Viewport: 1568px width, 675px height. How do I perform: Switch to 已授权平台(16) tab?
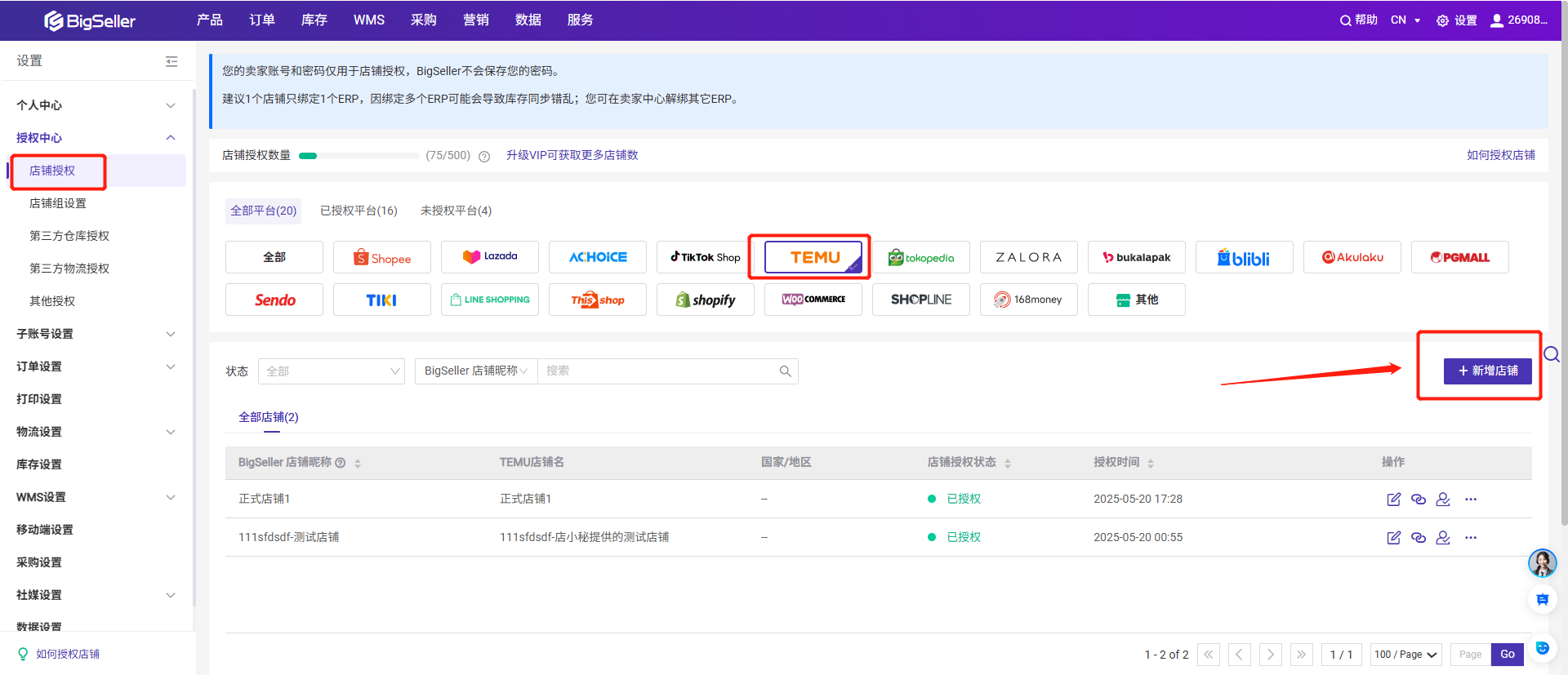coord(359,211)
